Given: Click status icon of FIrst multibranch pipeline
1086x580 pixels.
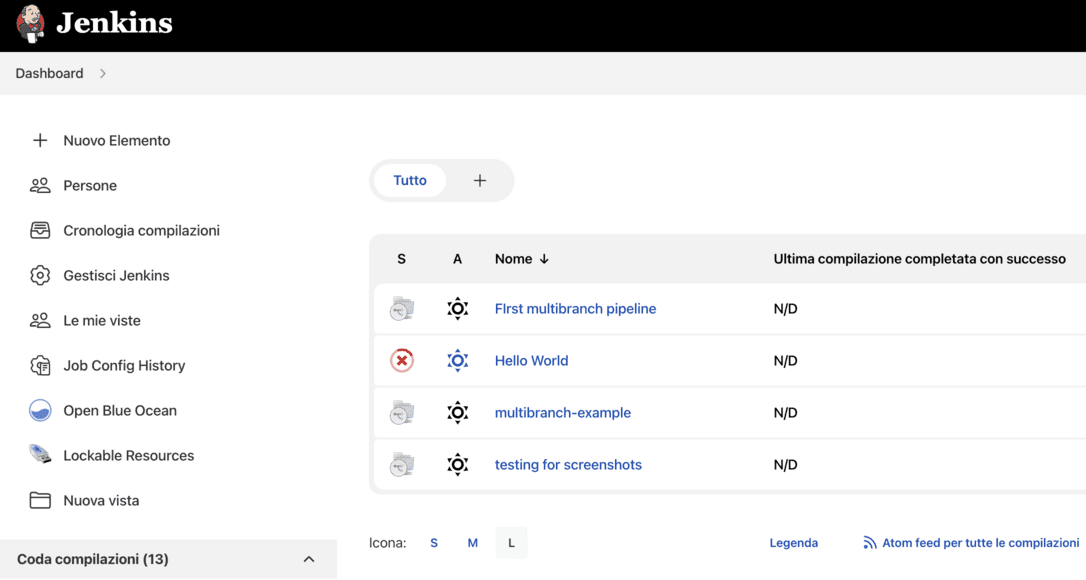Looking at the screenshot, I should click(402, 309).
